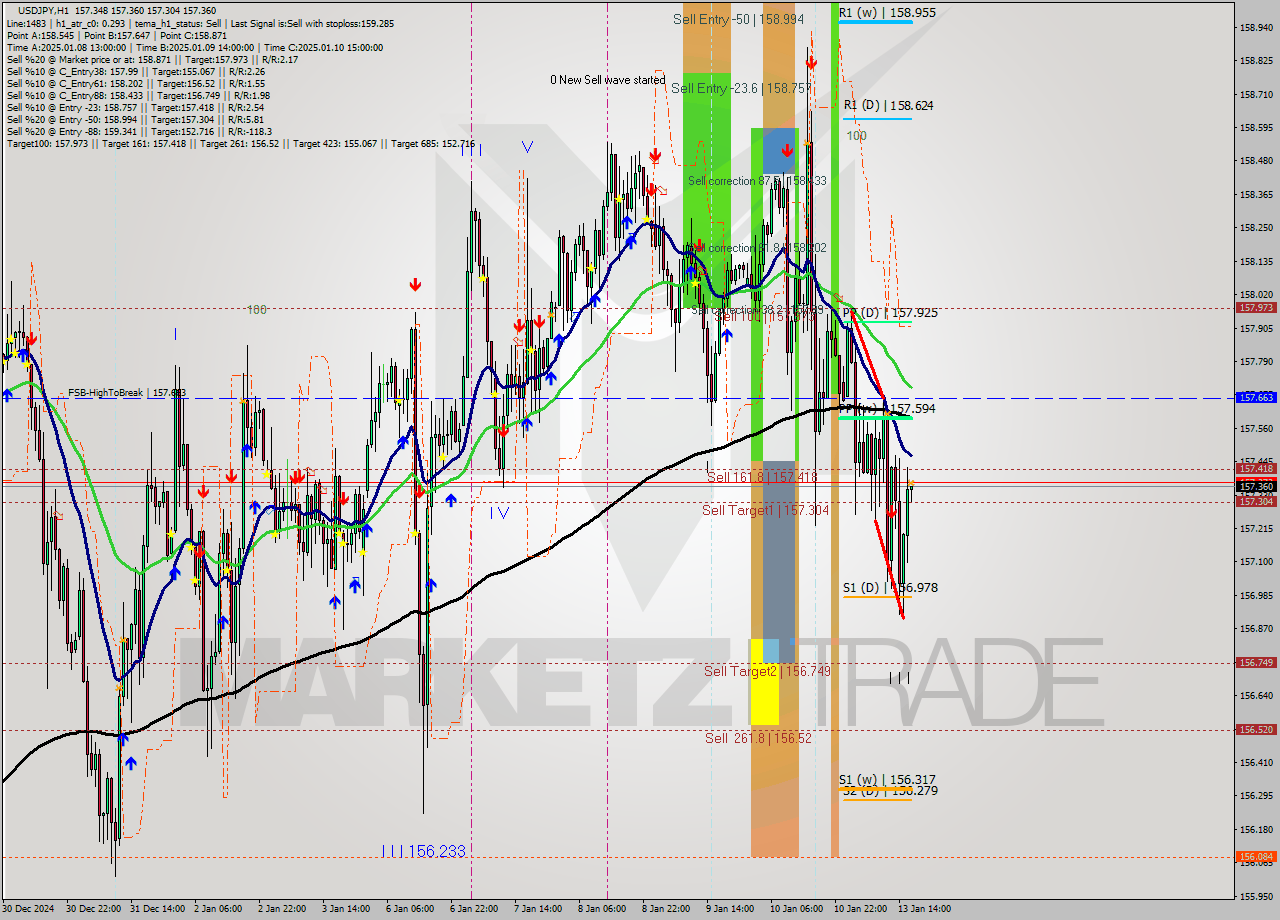
Task: Click the 158.940 price scale value
Action: pos(1256,27)
